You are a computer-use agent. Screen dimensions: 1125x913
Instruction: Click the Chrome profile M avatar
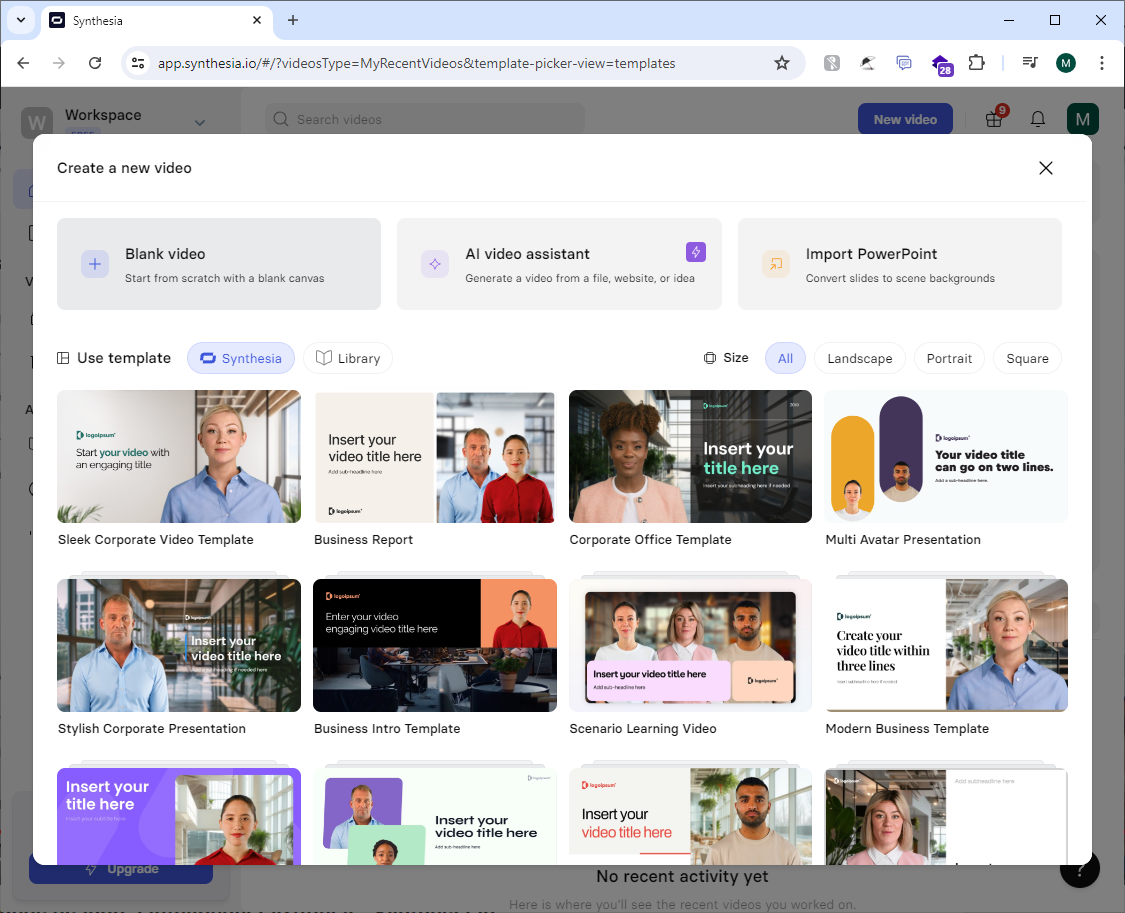(x=1065, y=63)
